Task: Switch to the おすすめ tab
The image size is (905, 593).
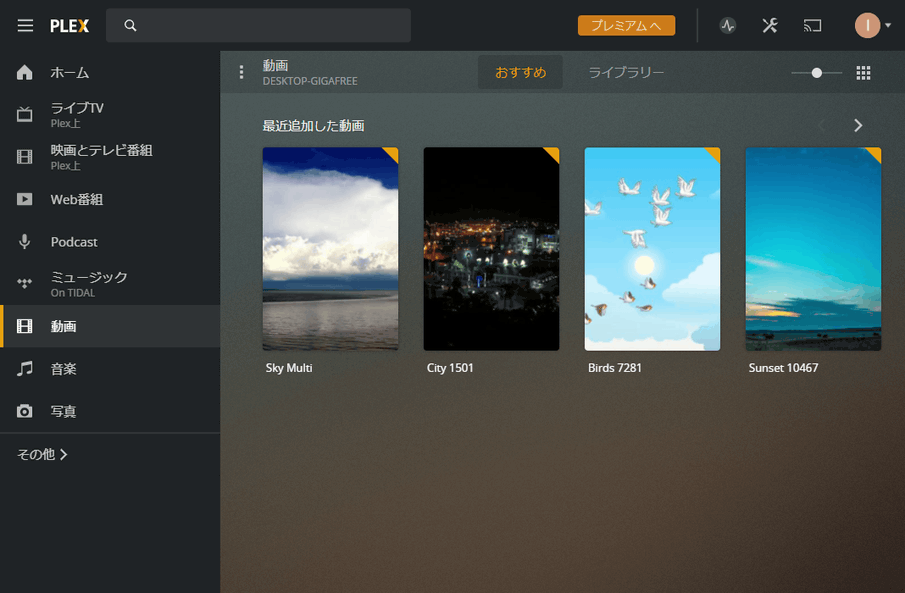Action: click(520, 72)
